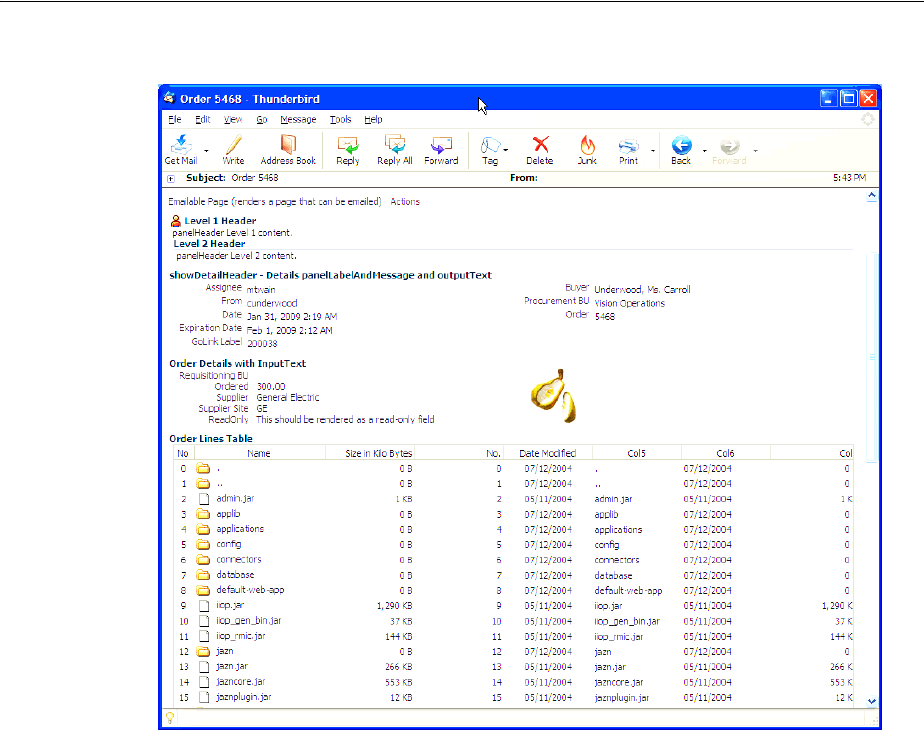Click the Print icon

(x=628, y=146)
